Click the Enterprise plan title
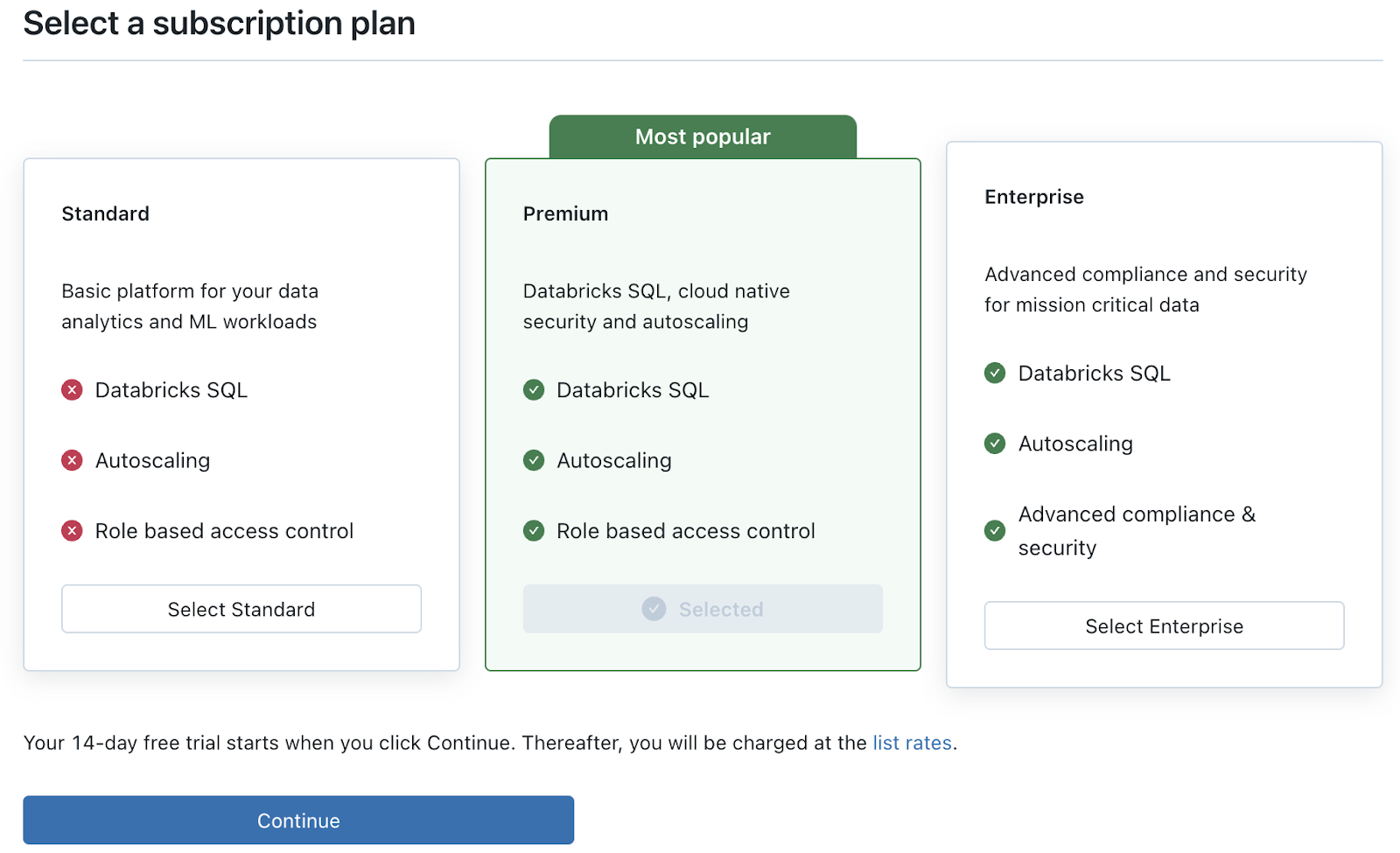Image resolution: width=1400 pixels, height=853 pixels. click(1033, 197)
